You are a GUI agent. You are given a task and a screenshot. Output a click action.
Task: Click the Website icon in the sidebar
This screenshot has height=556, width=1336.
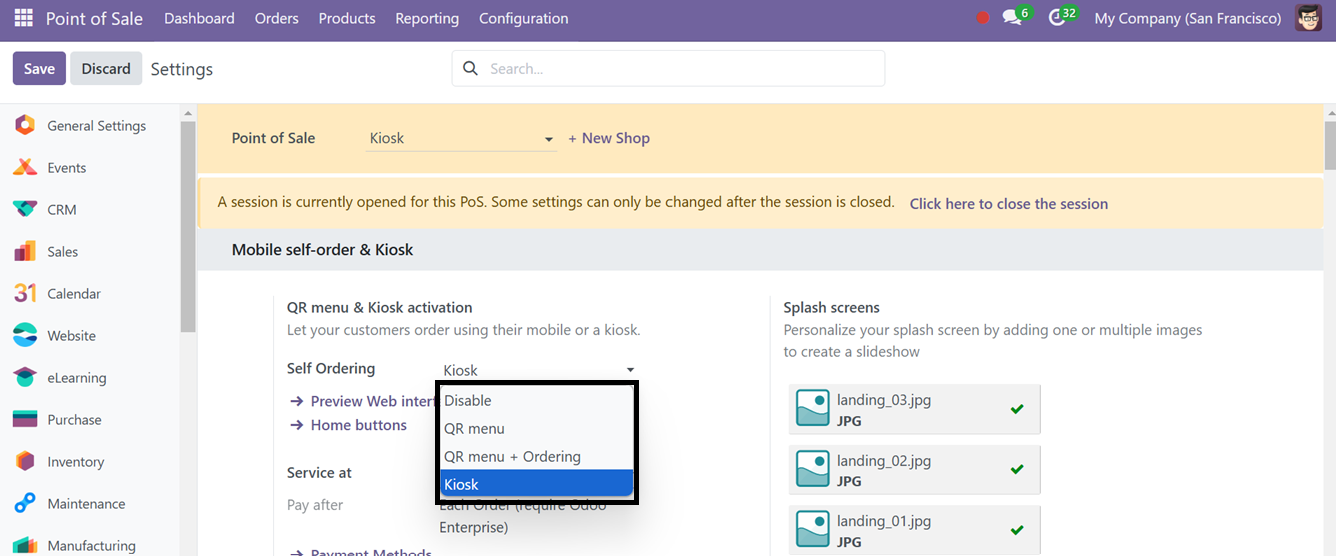click(25, 336)
